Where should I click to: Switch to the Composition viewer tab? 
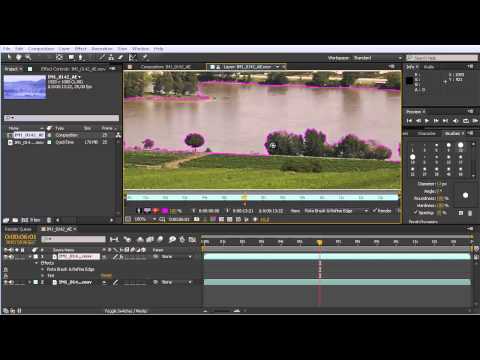(x=165, y=67)
